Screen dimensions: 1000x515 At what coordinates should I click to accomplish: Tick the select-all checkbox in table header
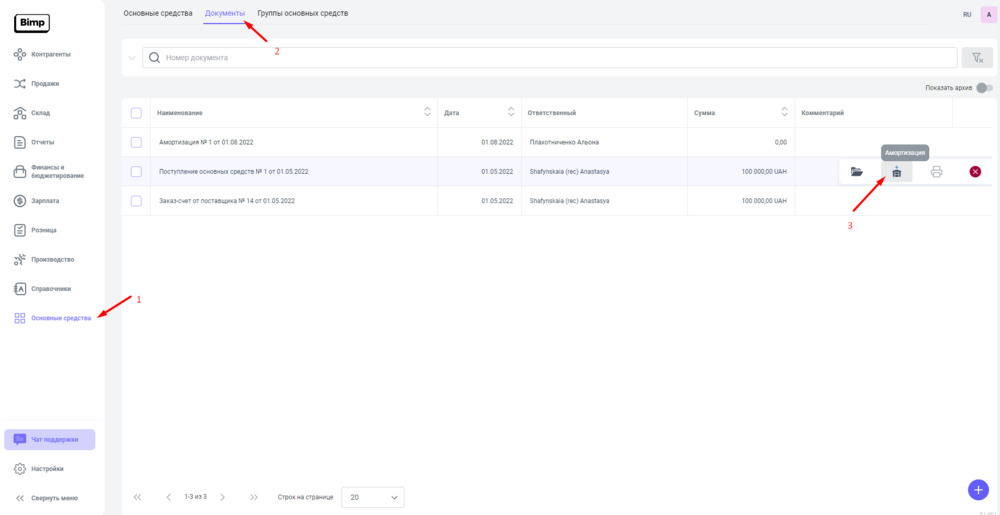tap(136, 113)
